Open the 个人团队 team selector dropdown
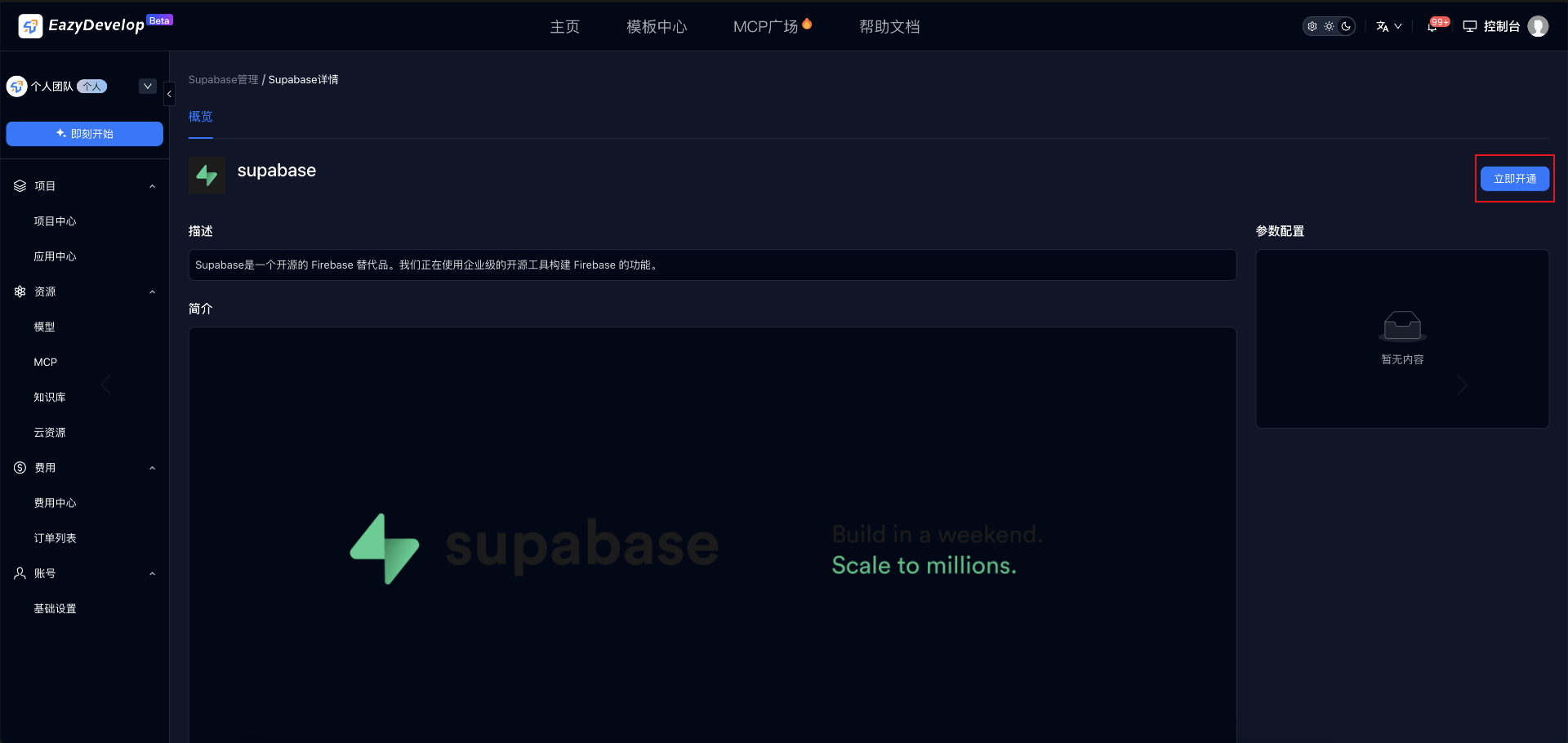This screenshot has height=743, width=1568. coord(148,86)
